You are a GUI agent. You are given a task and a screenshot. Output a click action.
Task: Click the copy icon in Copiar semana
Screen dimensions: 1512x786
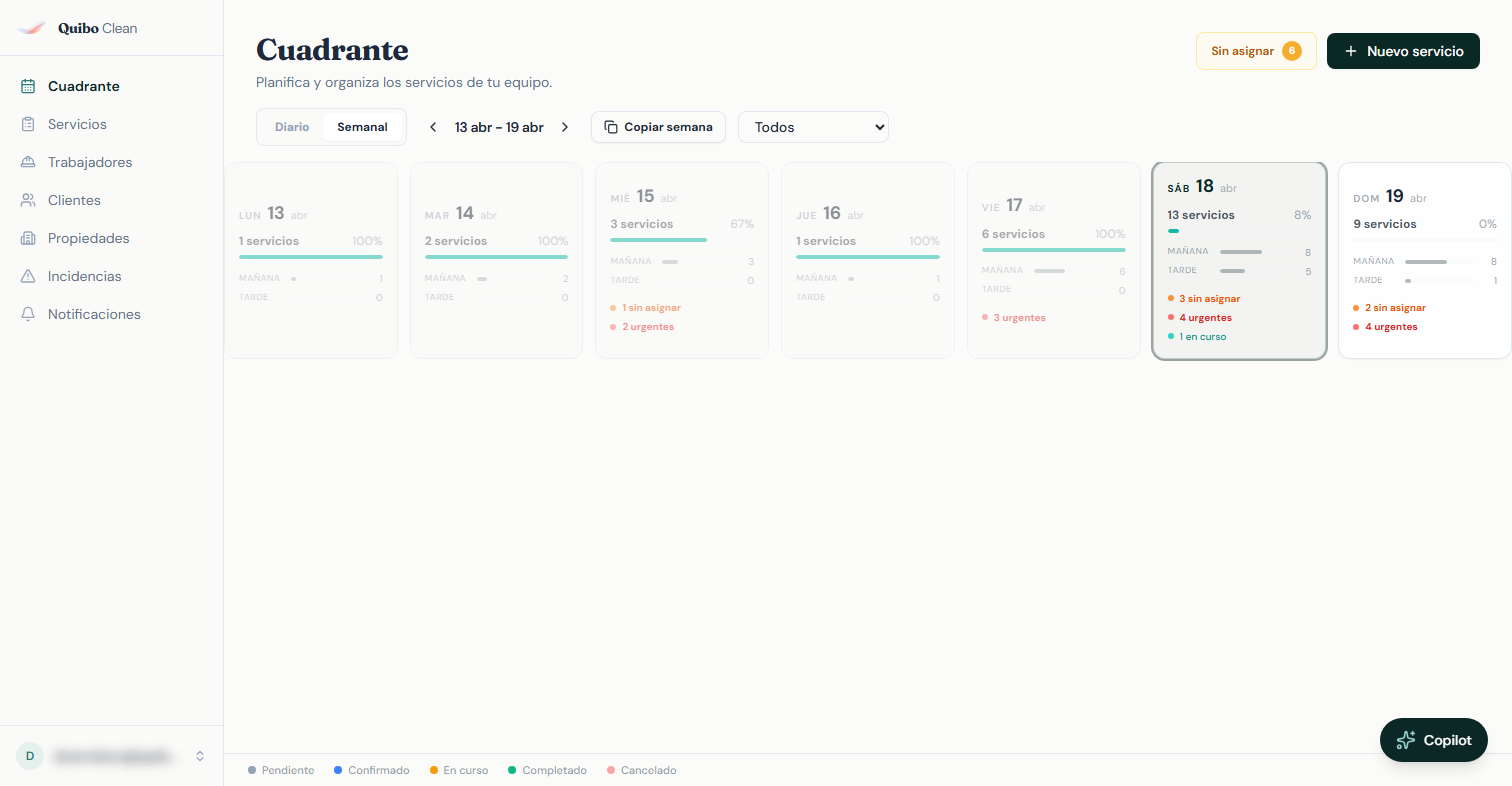tap(611, 127)
